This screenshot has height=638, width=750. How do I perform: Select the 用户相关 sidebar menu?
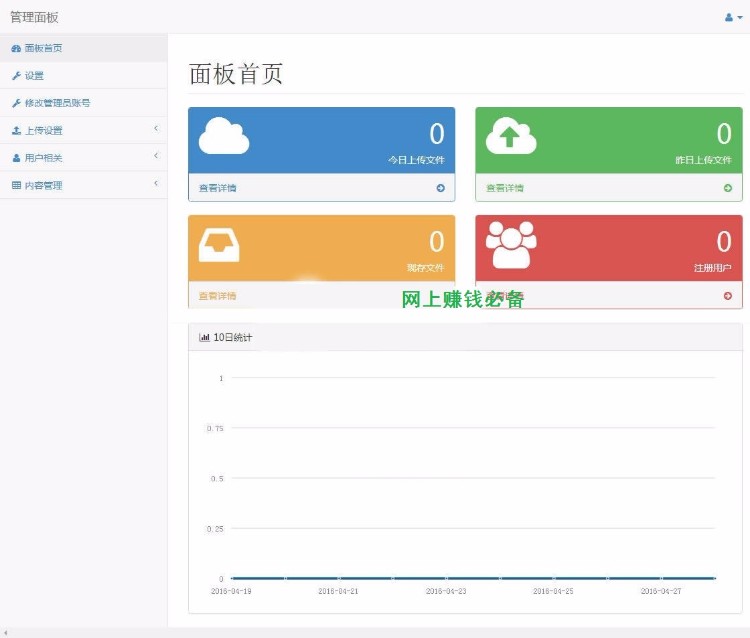click(84, 158)
